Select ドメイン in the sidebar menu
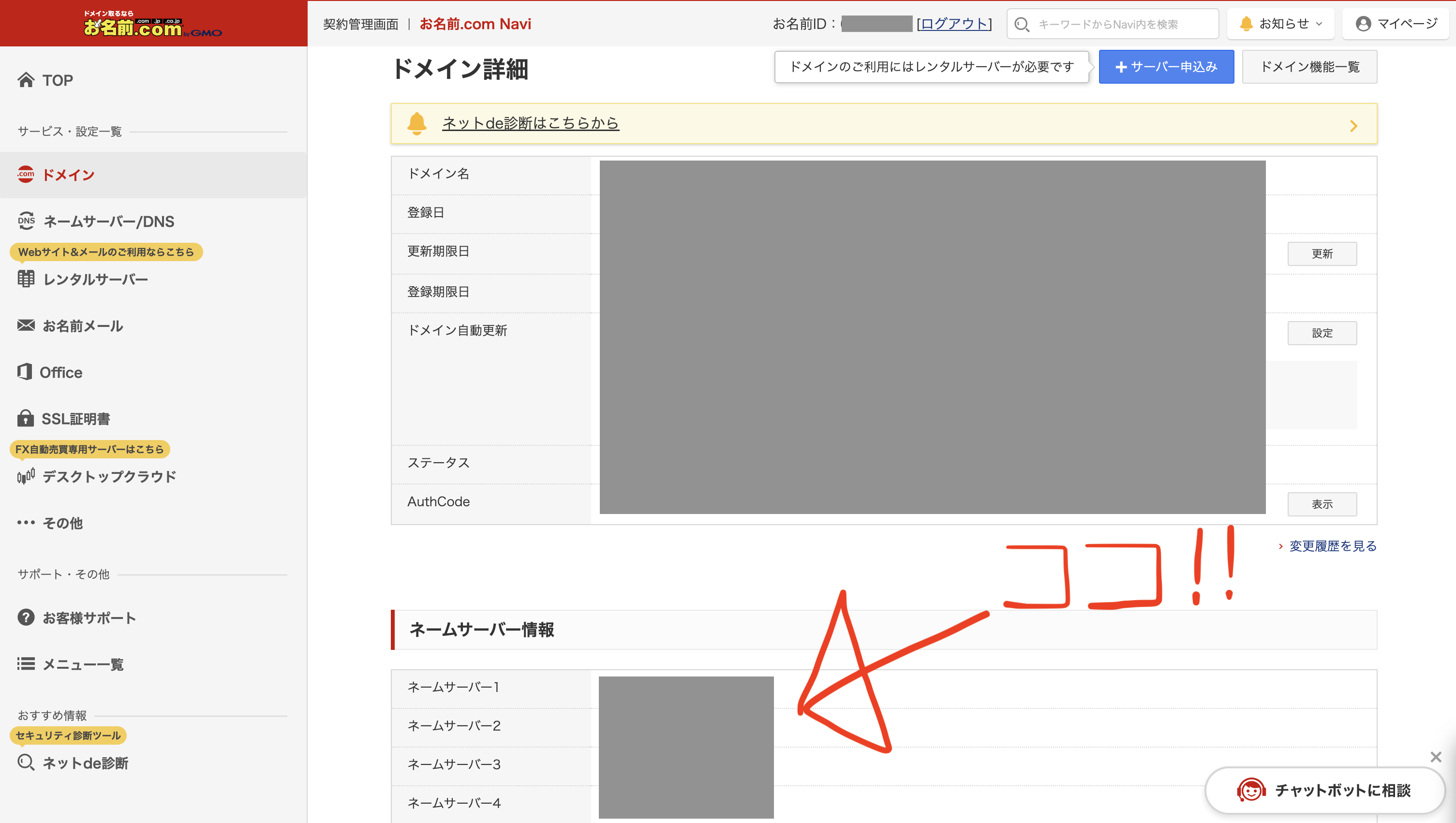Viewport: 1456px width, 823px height. (68, 175)
